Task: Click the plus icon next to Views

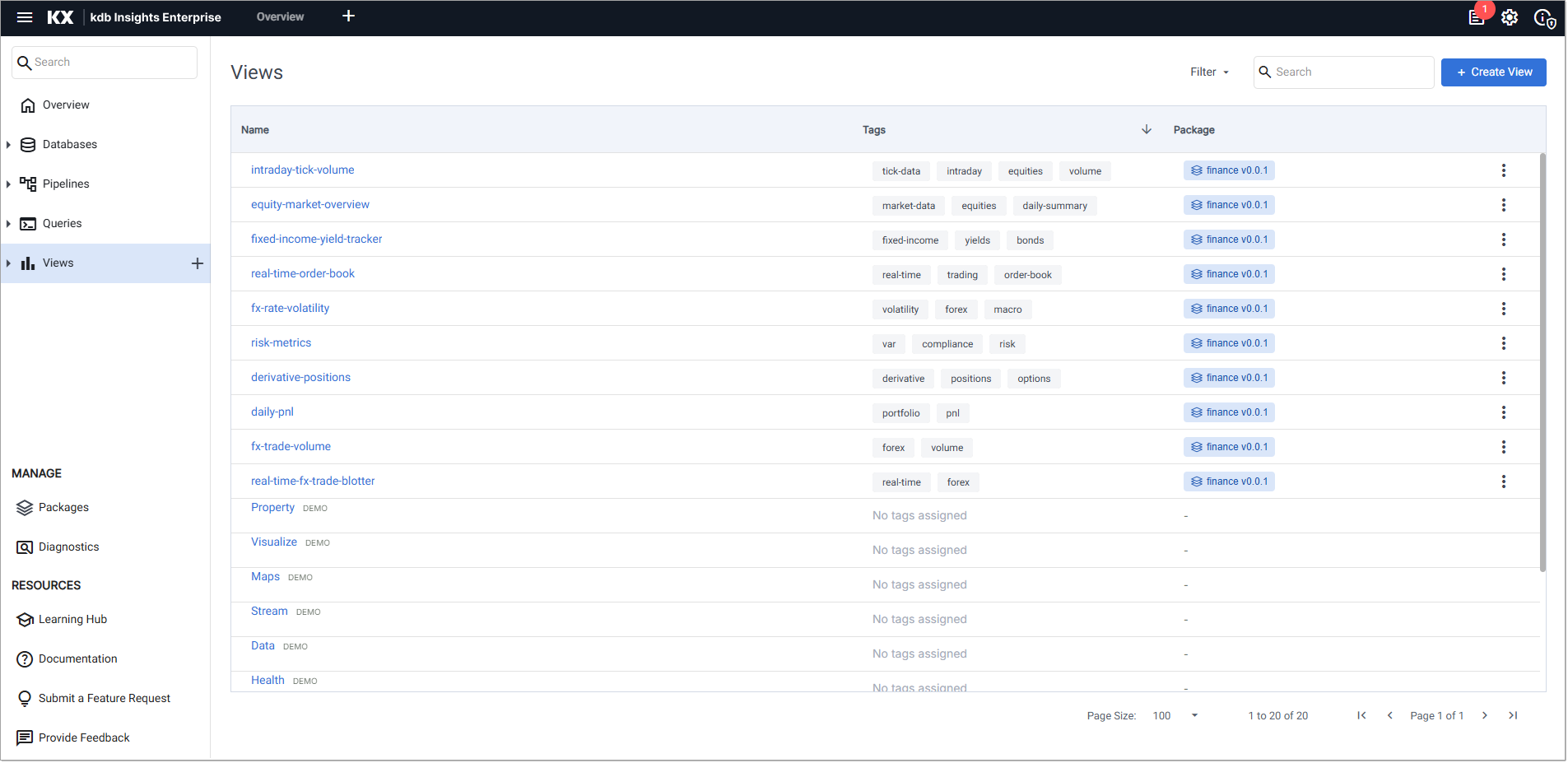Action: [x=198, y=263]
